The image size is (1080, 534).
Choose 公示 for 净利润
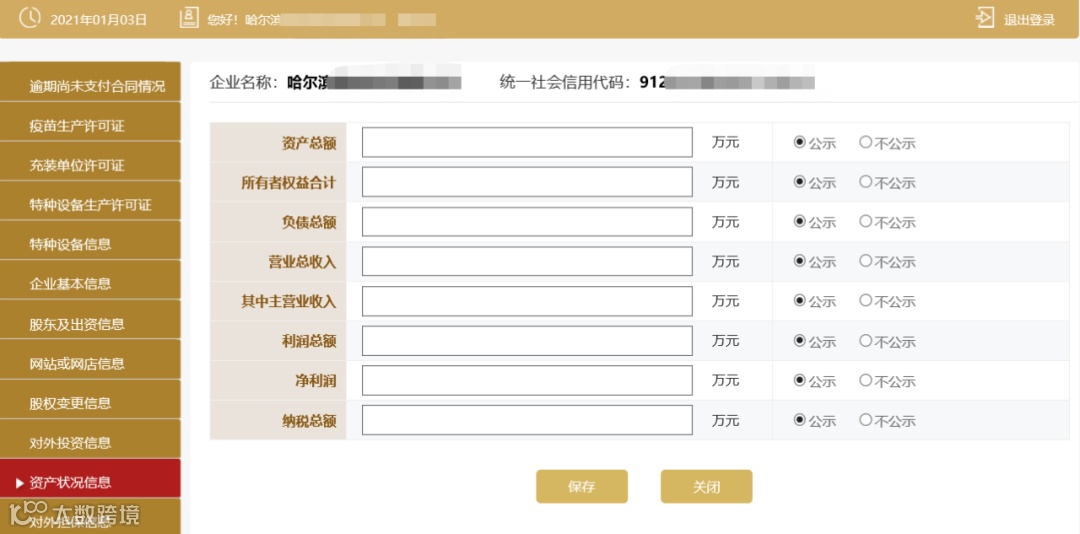tap(799, 380)
